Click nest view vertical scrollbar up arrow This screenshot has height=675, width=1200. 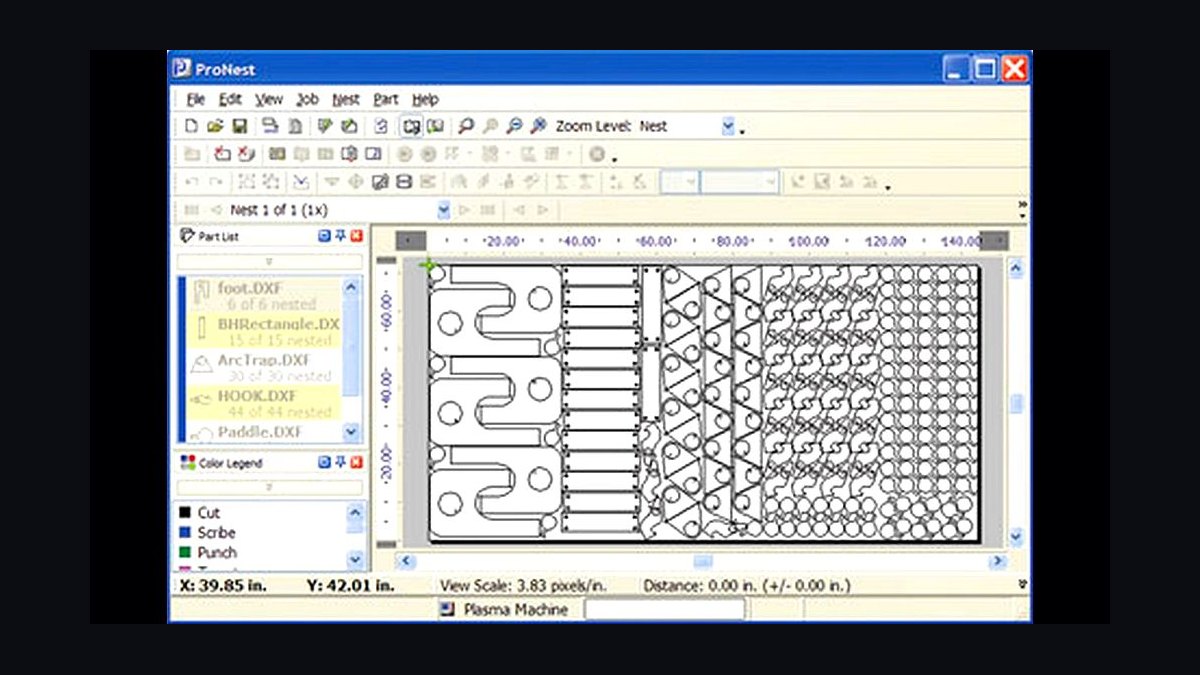[x=1016, y=269]
